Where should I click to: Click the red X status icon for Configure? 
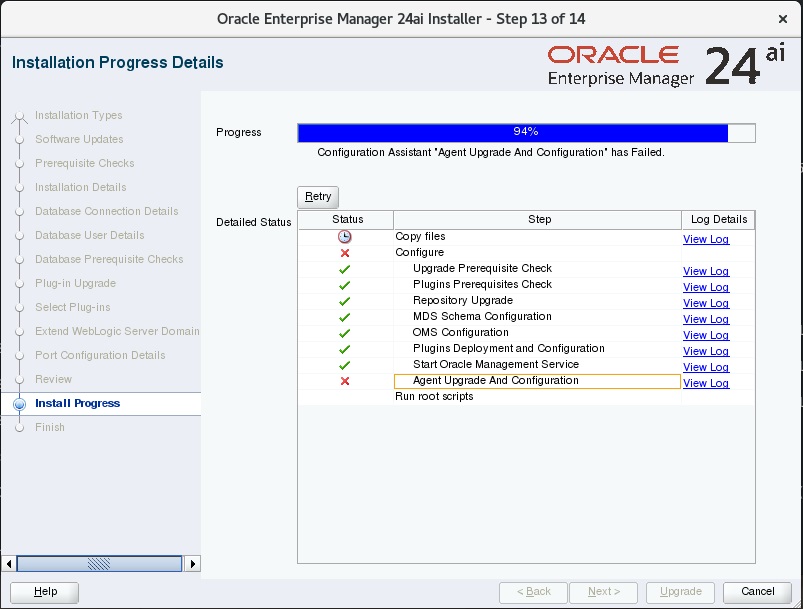click(x=345, y=253)
